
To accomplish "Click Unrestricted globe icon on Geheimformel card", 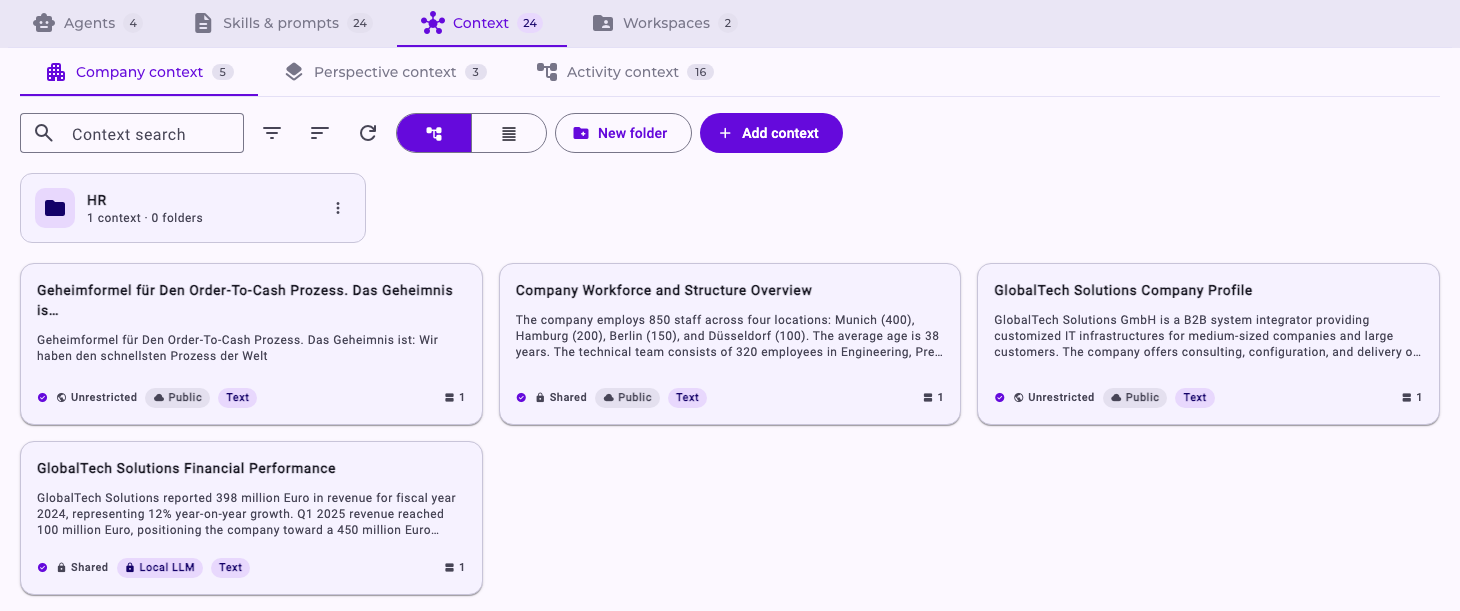I will [62, 398].
